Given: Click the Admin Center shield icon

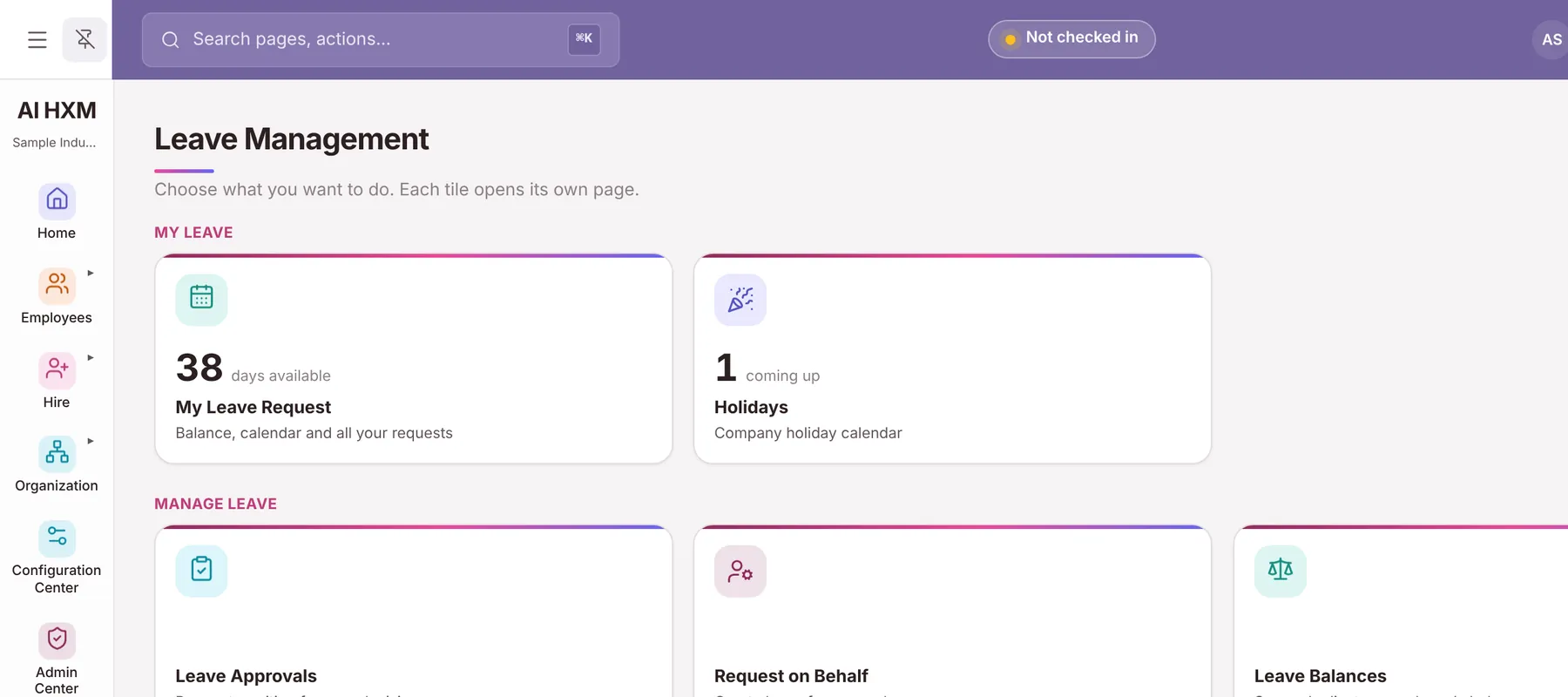Looking at the screenshot, I should point(57,639).
